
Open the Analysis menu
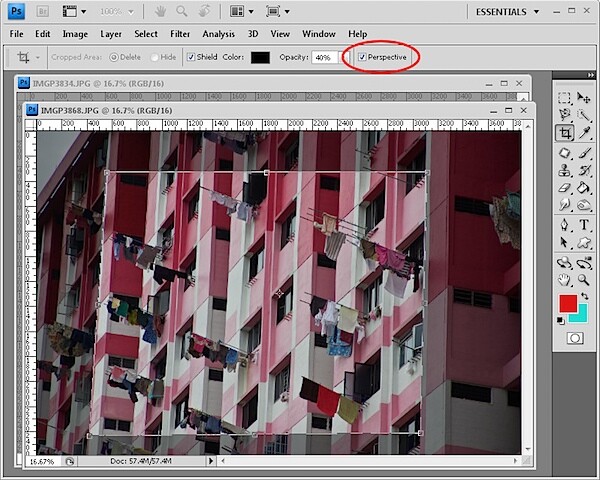click(218, 34)
